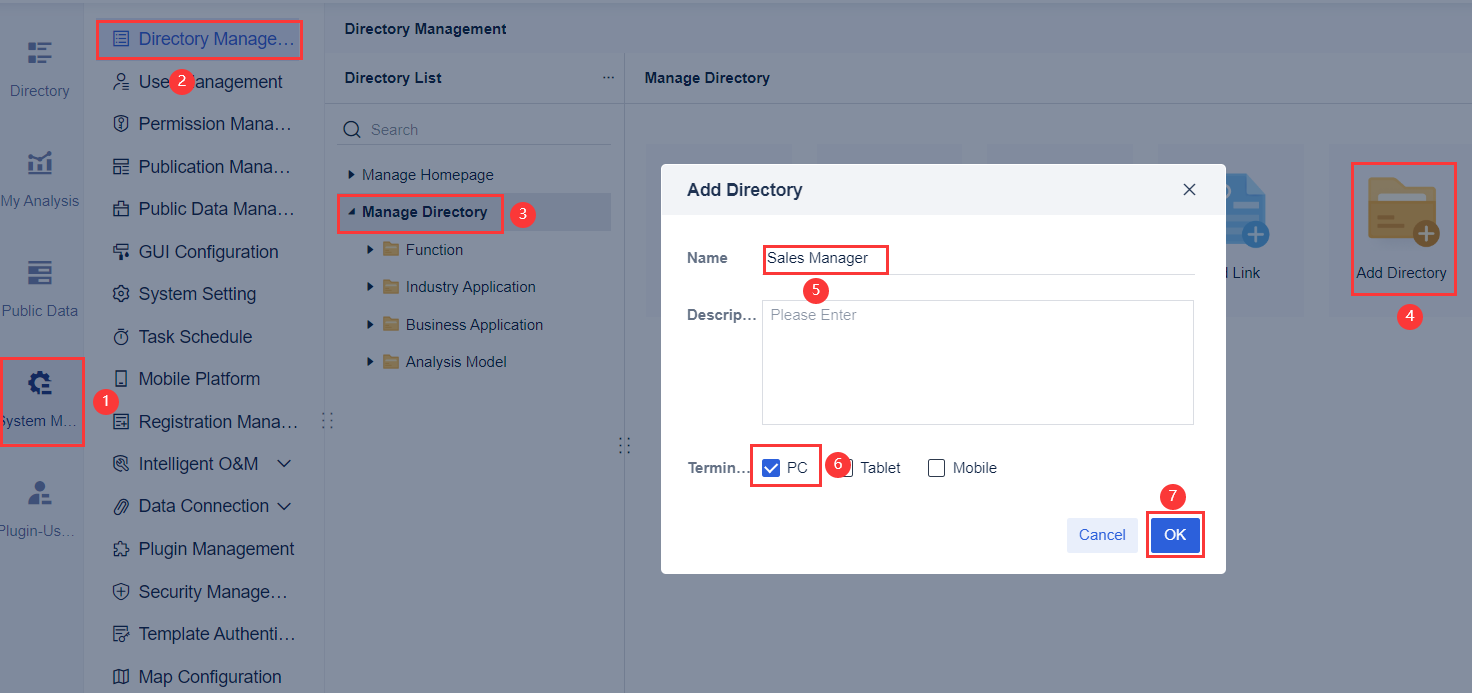Select the Industry Application folder row
The height and width of the screenshot is (693, 1472).
[474, 287]
